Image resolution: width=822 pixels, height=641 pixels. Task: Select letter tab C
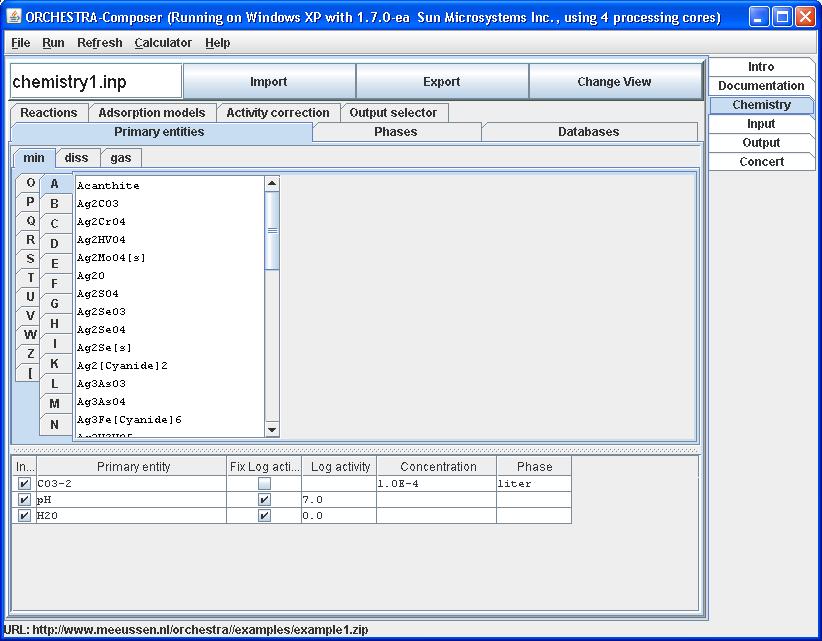[55, 224]
